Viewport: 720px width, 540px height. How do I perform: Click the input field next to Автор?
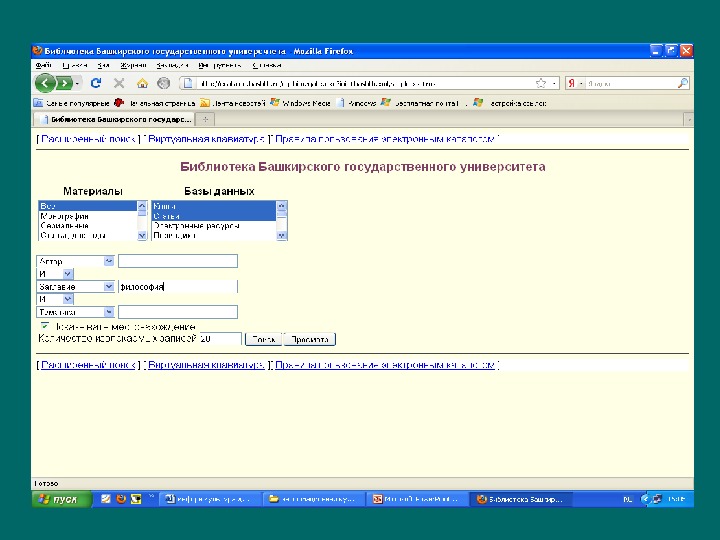178,261
